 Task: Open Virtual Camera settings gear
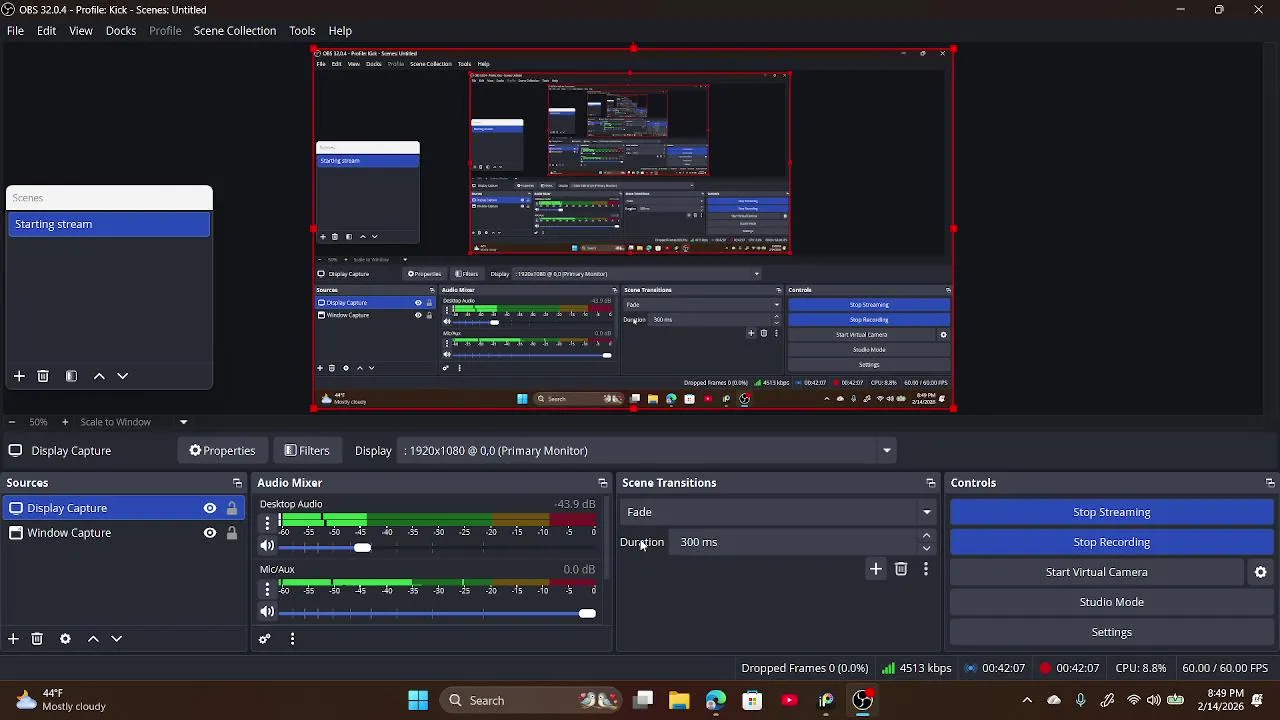point(1261,572)
